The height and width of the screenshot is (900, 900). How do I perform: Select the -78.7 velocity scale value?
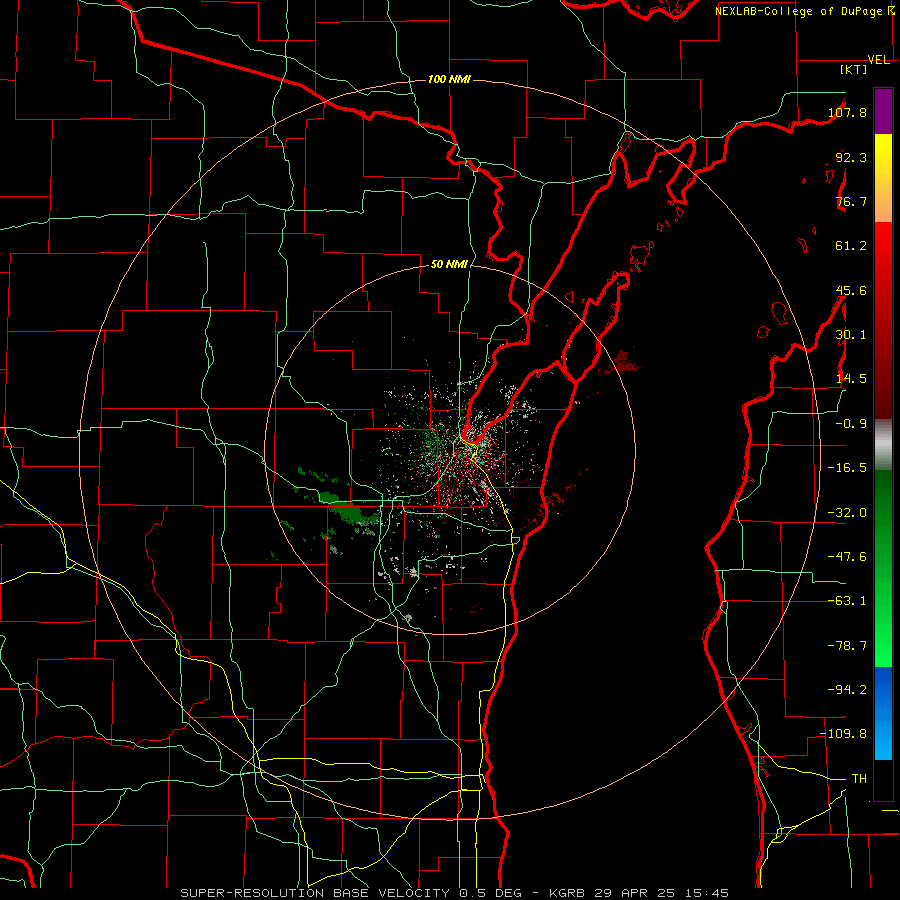pyautogui.click(x=847, y=646)
